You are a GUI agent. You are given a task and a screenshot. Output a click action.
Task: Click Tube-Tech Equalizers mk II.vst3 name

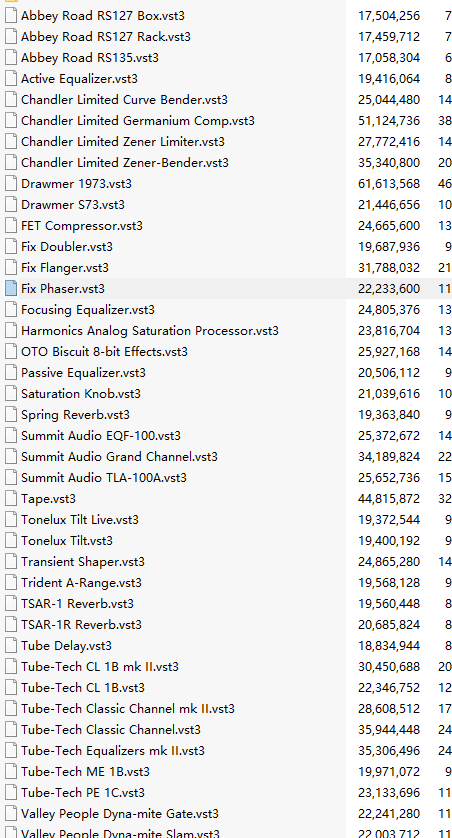[113, 751]
